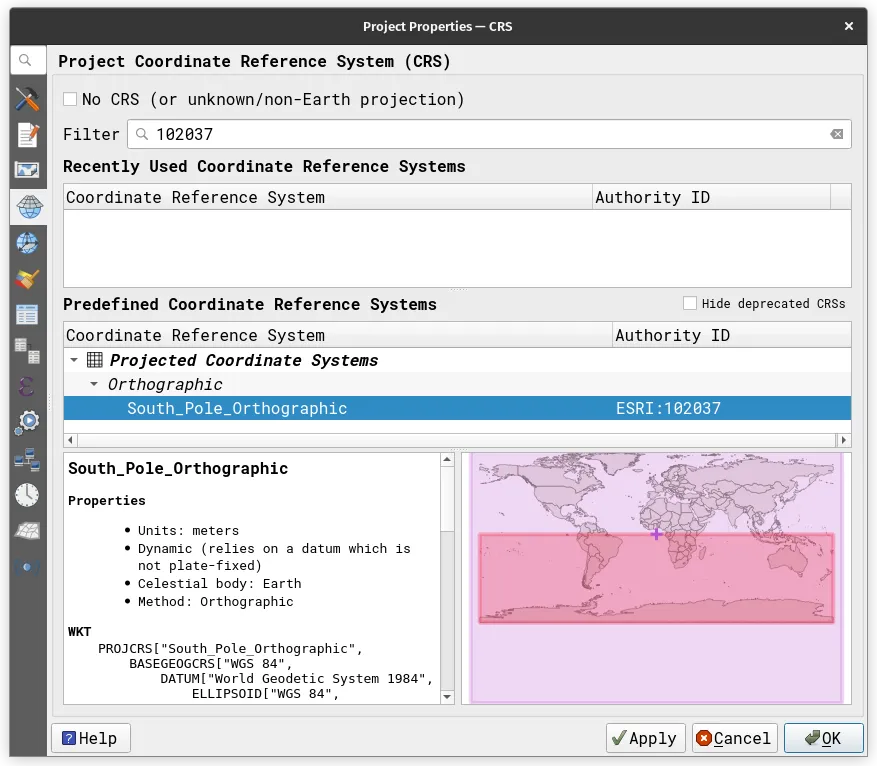Collapse the Orthographic tree node

coord(94,384)
